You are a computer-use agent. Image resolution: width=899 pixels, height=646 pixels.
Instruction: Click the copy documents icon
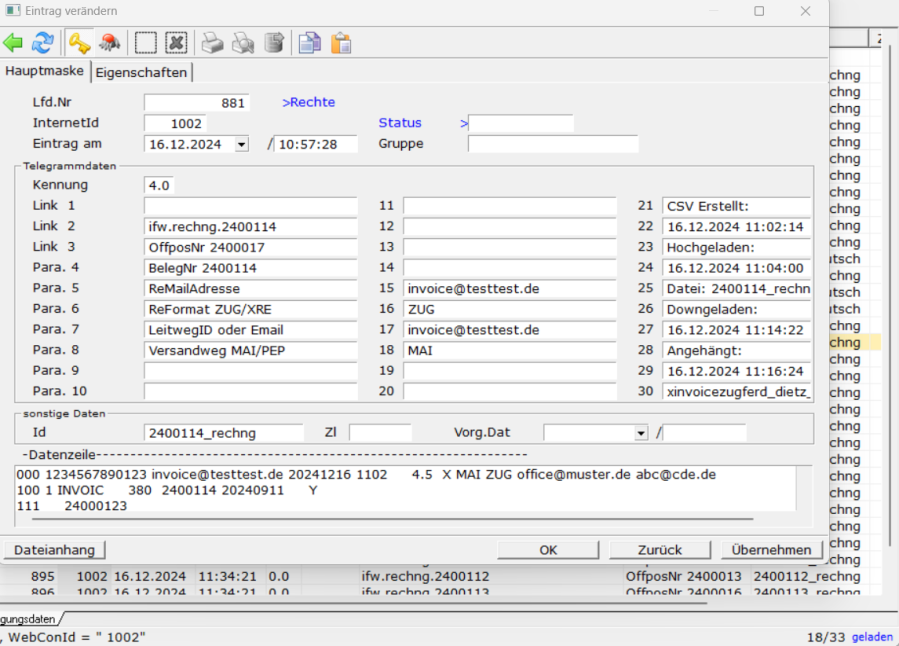pos(310,43)
